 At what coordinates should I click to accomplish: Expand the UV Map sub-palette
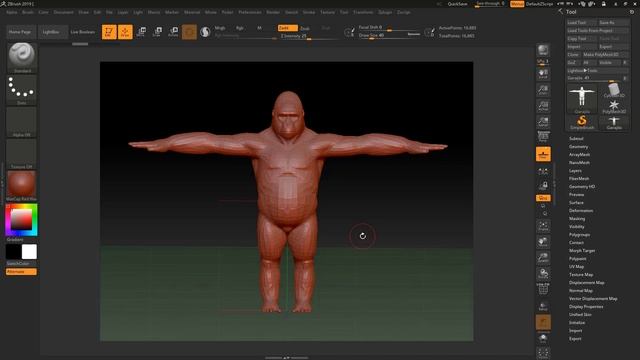pos(576,267)
